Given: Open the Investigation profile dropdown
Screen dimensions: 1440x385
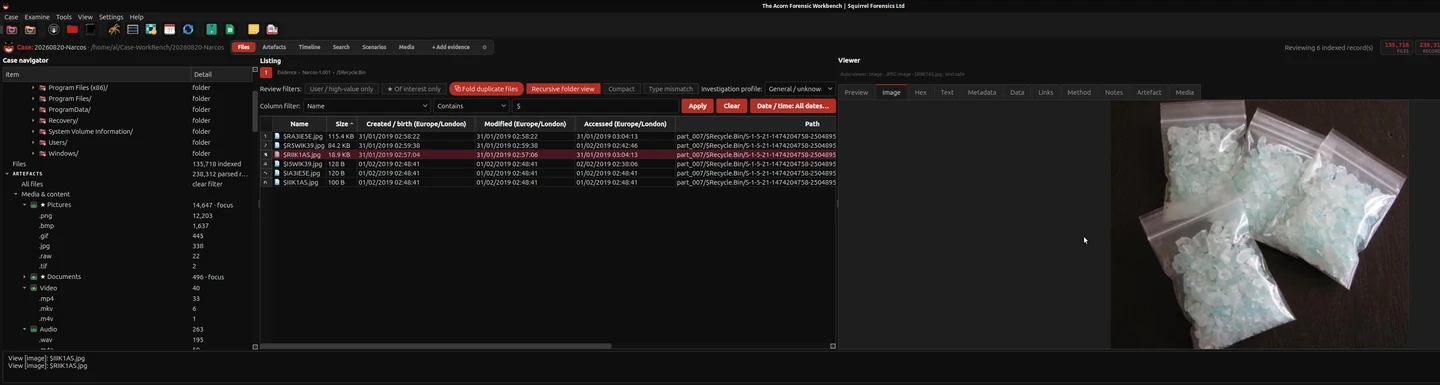Looking at the screenshot, I should 800,89.
